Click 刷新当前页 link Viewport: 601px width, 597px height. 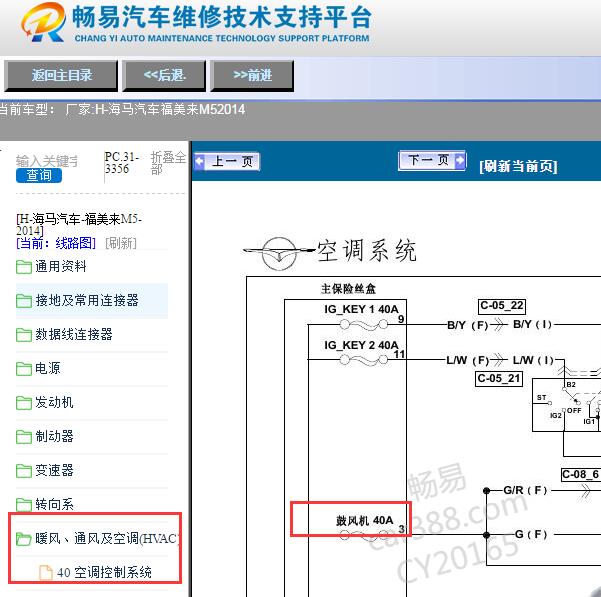[518, 166]
